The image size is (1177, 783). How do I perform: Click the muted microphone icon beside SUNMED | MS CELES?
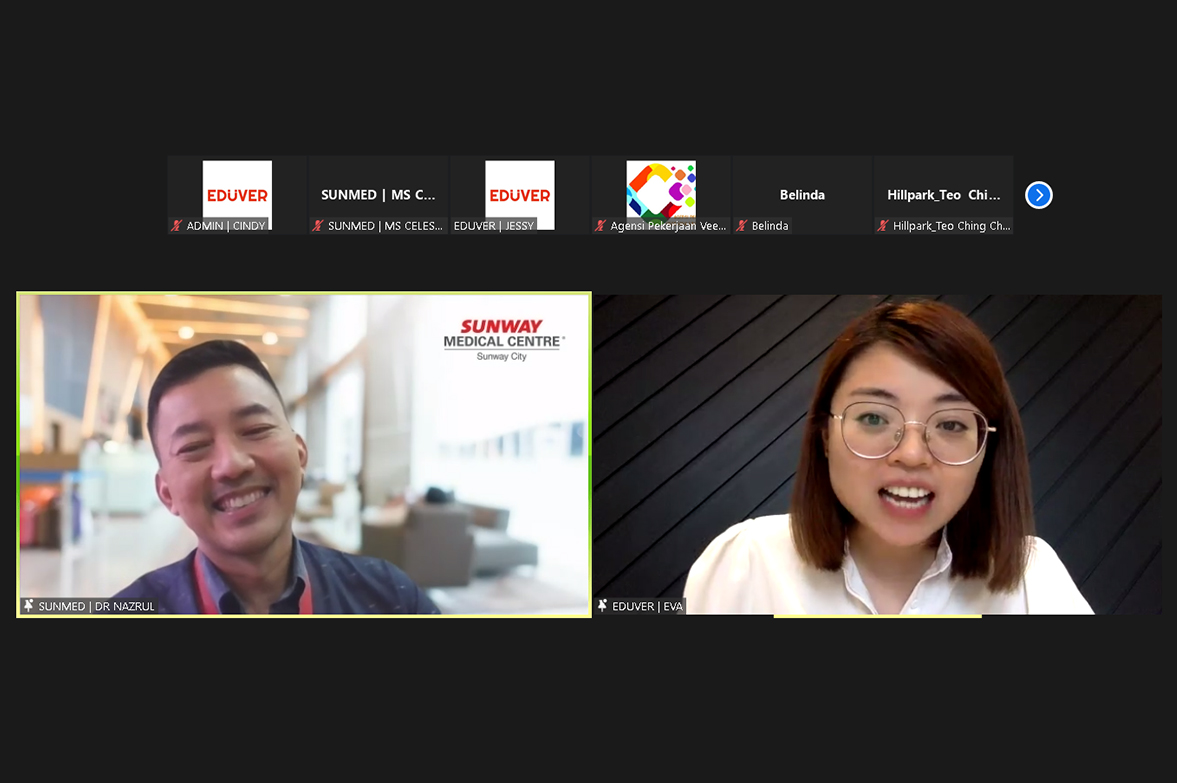(x=318, y=225)
